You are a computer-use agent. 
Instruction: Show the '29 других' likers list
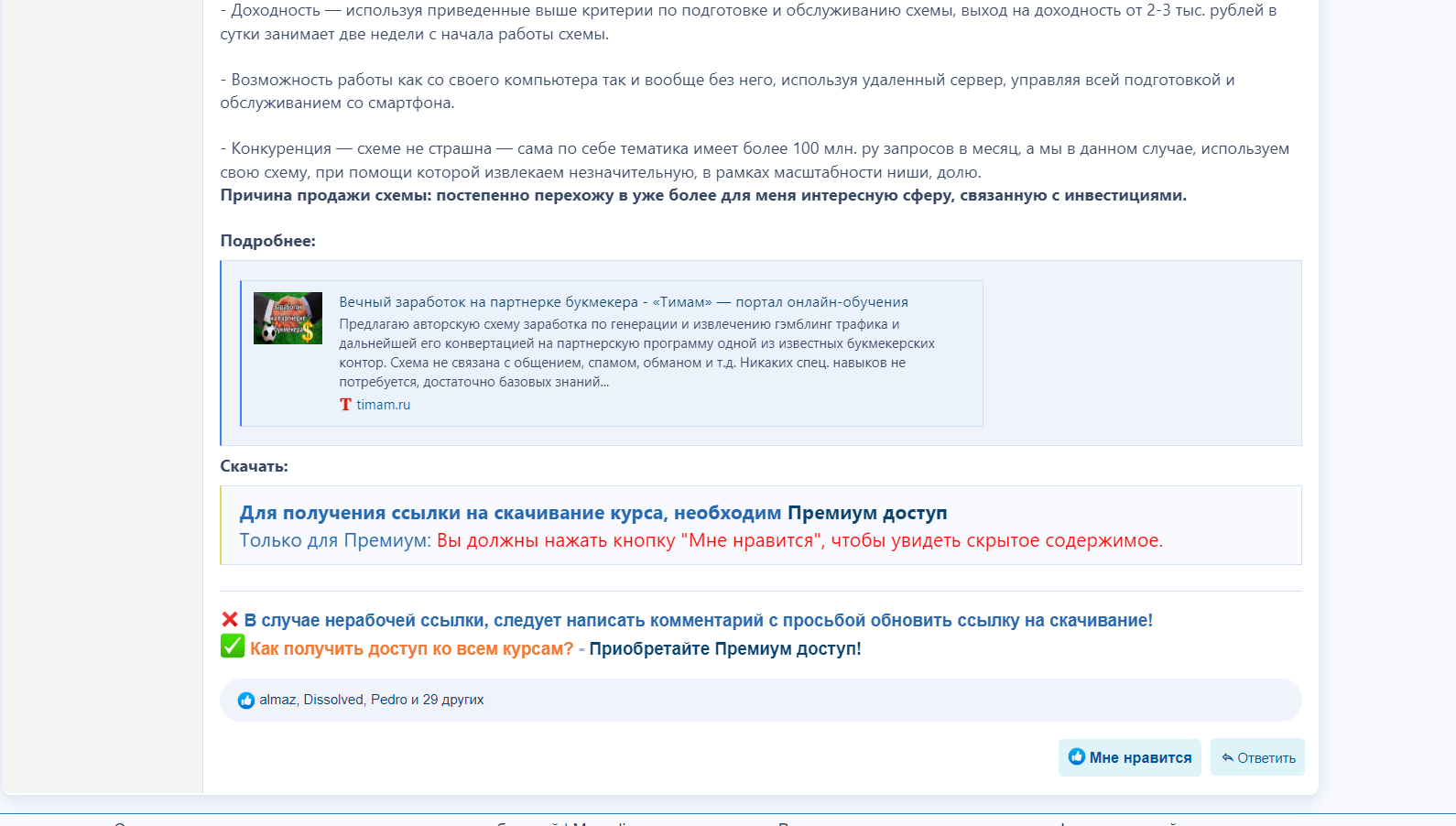453,700
